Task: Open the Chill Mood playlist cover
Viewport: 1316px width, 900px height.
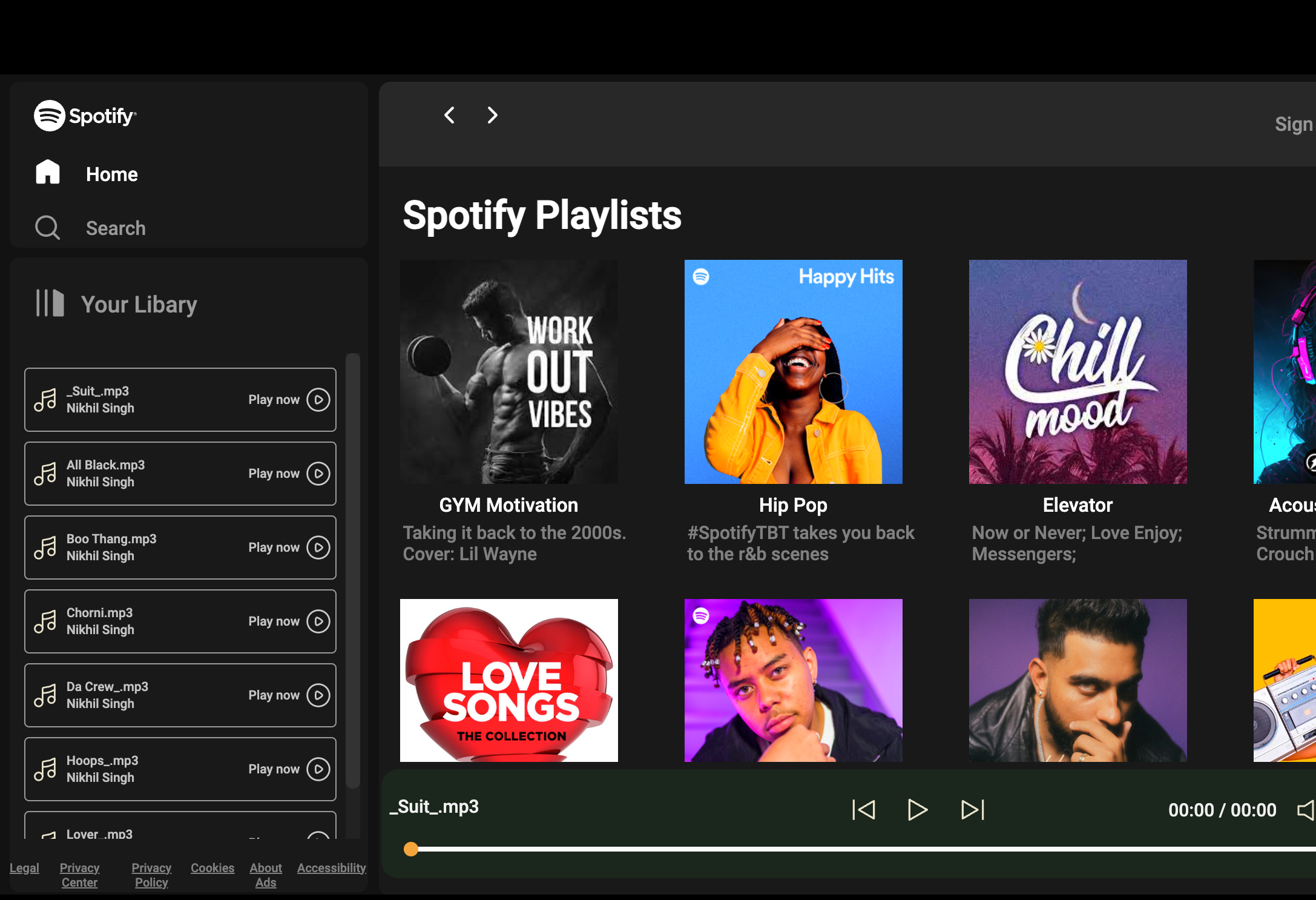Action: tap(1078, 371)
